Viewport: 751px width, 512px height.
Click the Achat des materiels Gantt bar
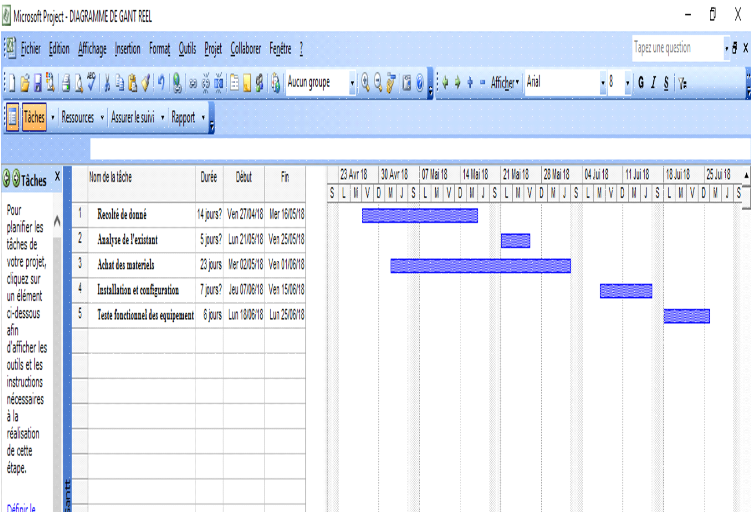click(x=480, y=265)
